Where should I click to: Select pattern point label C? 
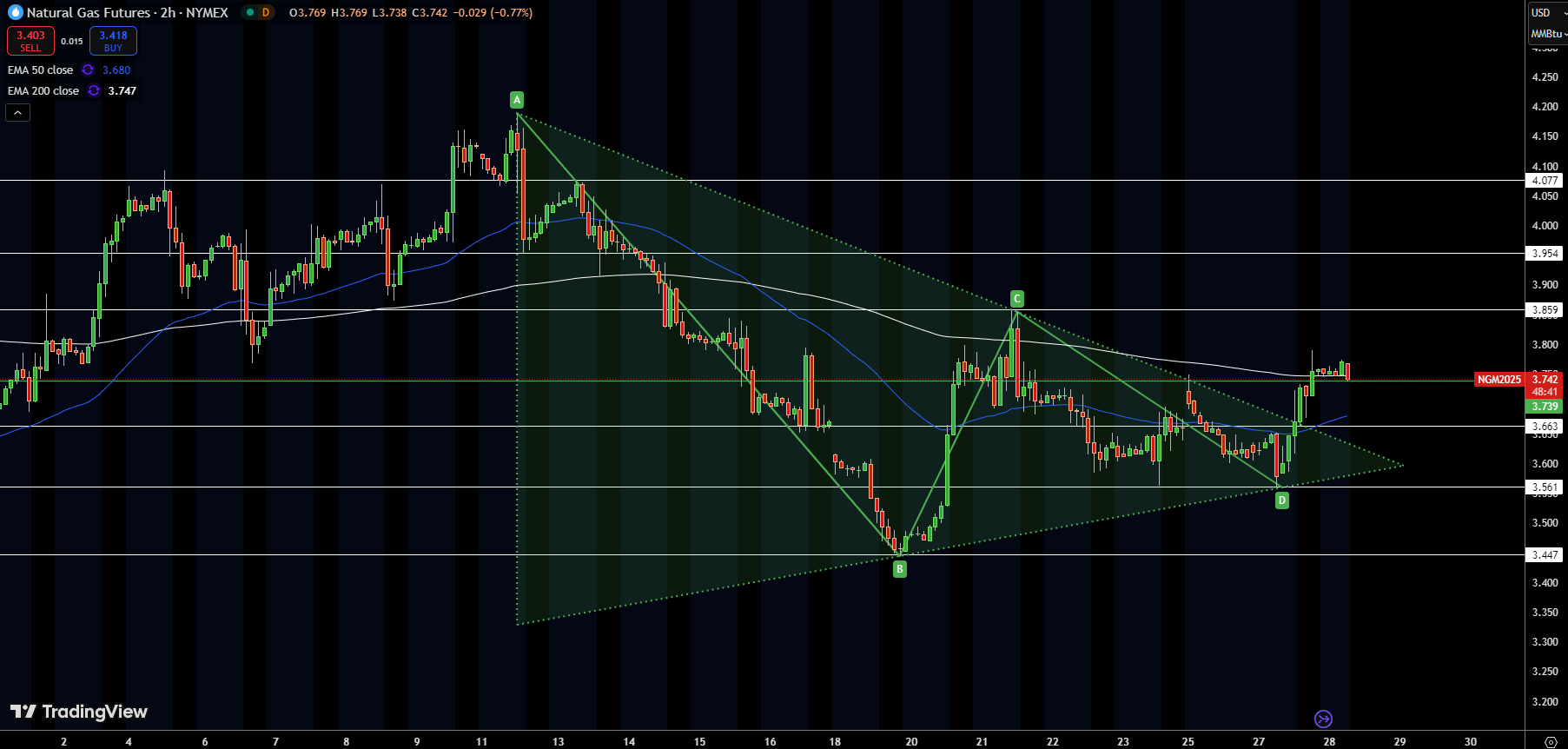(x=1017, y=299)
